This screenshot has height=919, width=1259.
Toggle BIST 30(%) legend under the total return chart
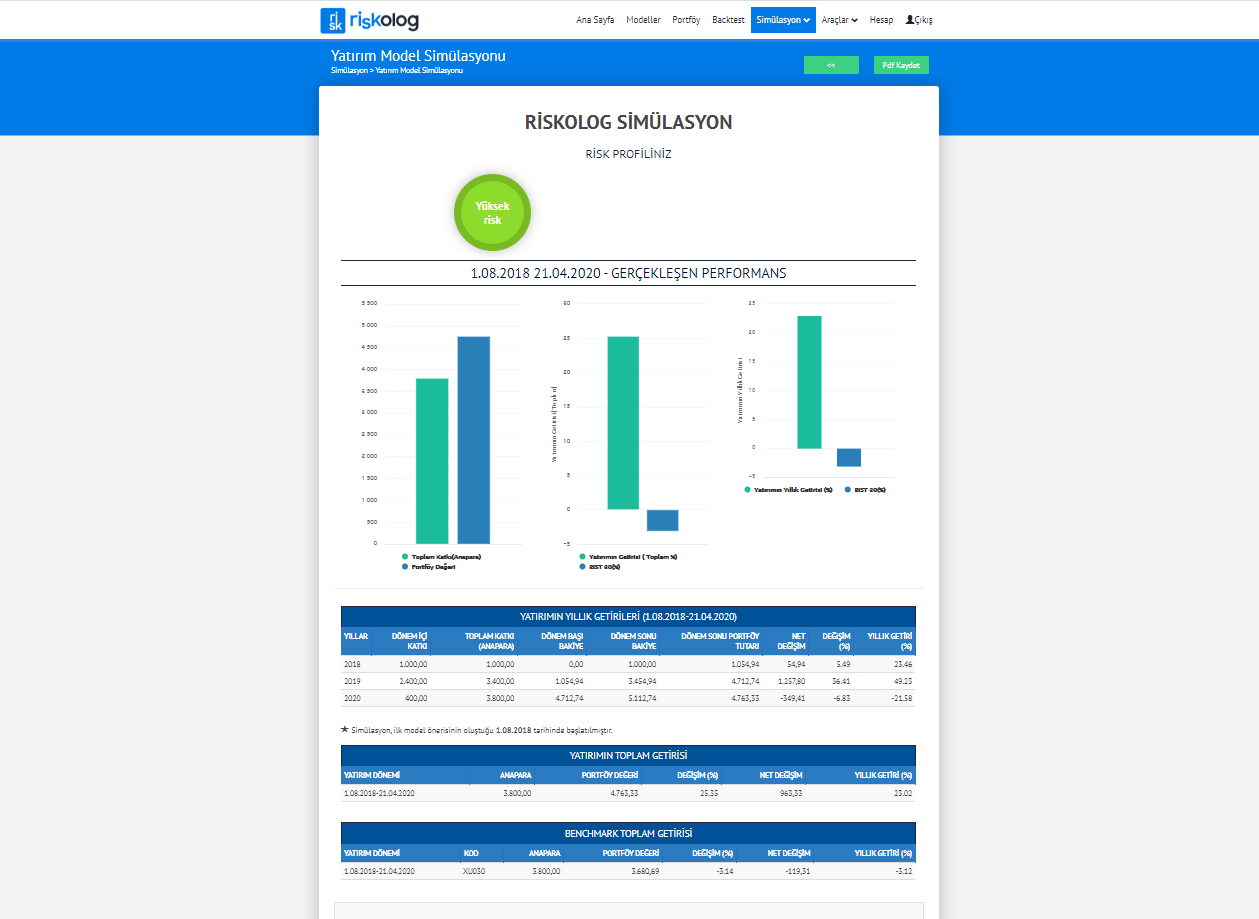pos(603,567)
